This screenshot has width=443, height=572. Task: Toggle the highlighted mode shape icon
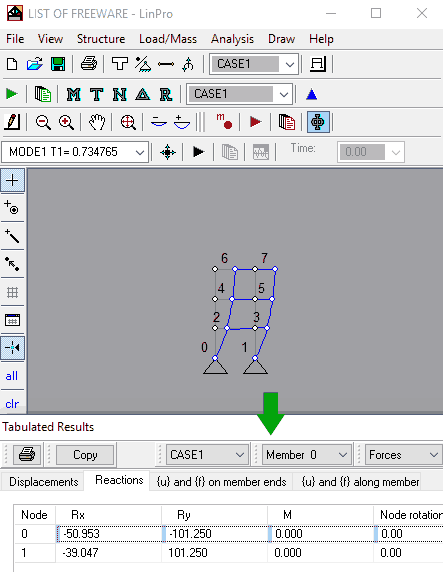(318, 122)
